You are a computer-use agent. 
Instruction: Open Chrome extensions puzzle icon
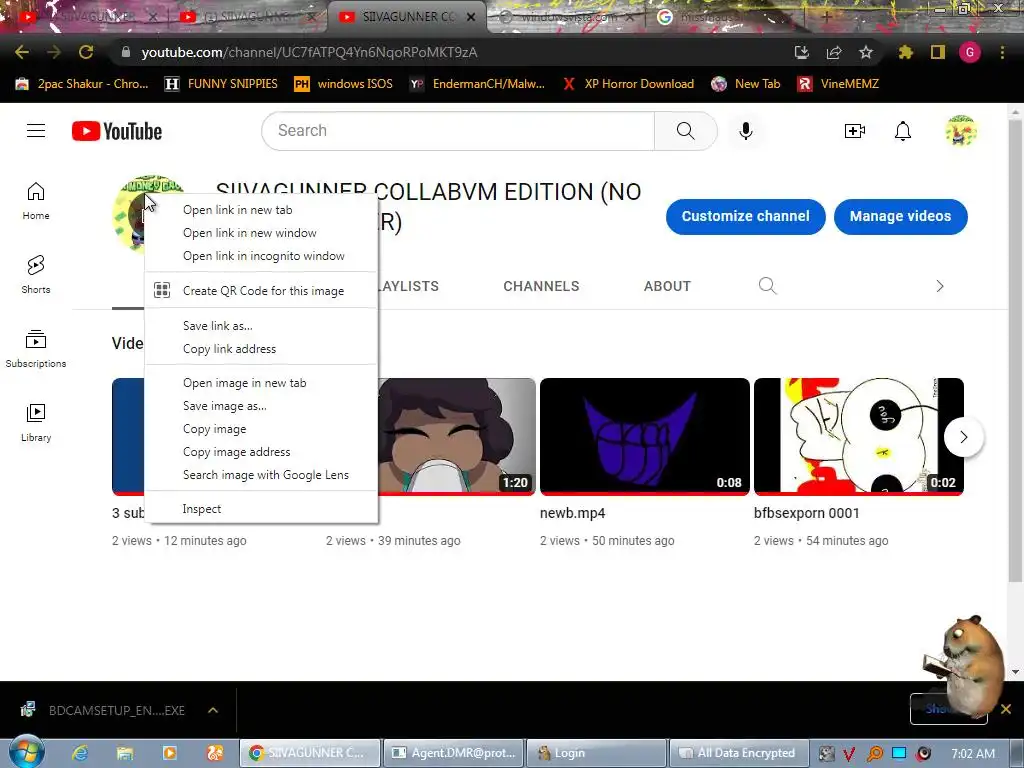point(905,52)
